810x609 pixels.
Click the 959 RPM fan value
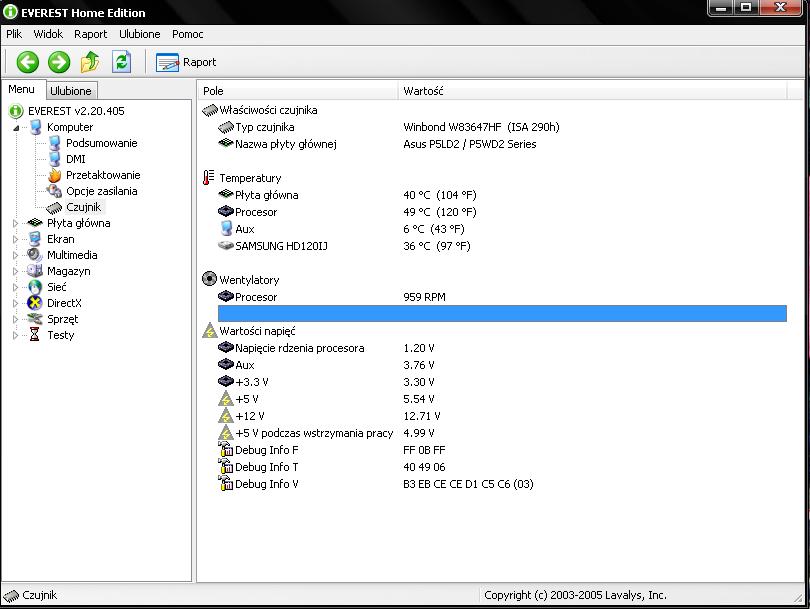click(424, 297)
